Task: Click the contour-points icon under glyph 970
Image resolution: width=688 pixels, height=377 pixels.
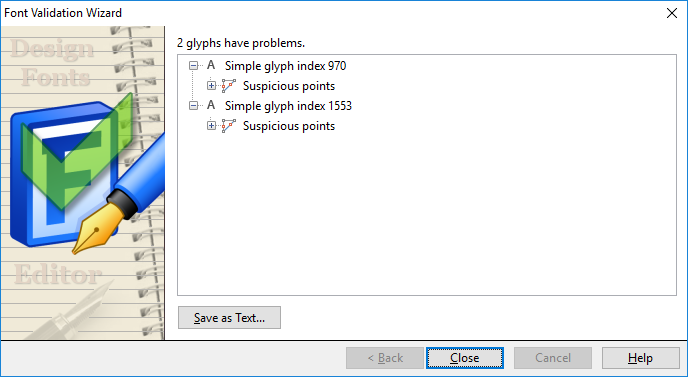Action: click(x=228, y=86)
